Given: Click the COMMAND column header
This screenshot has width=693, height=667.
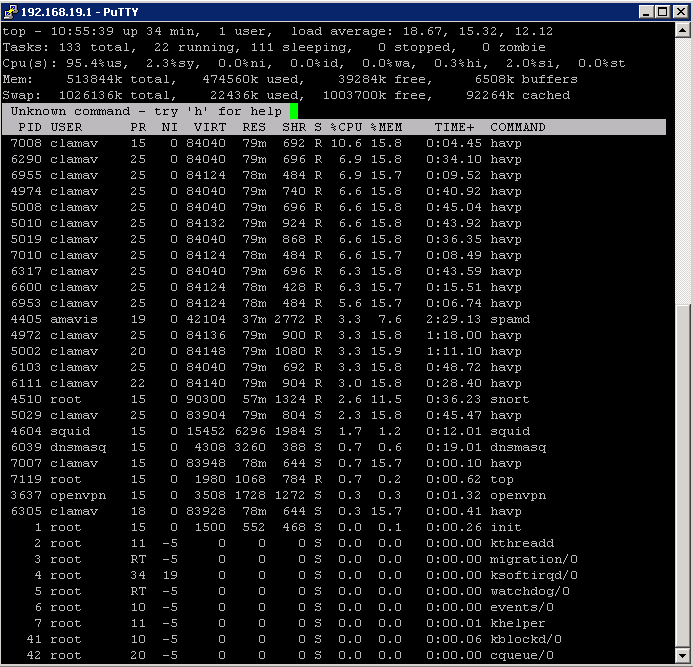Looking at the screenshot, I should click(517, 127).
